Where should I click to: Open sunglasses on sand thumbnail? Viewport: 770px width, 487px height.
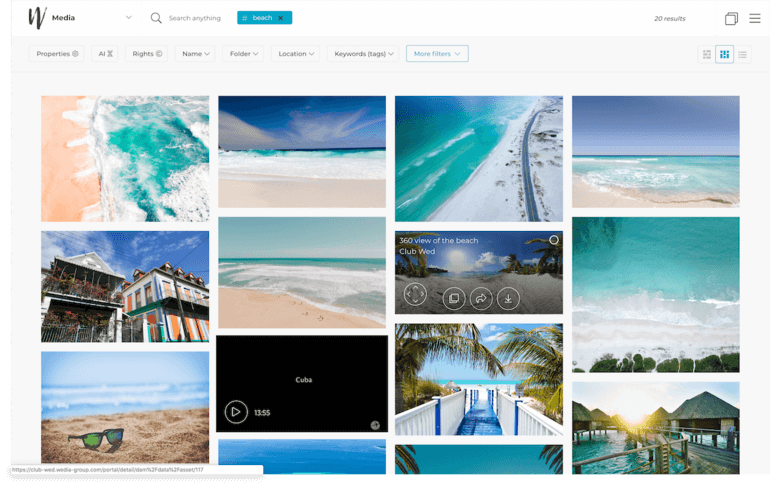coord(125,407)
